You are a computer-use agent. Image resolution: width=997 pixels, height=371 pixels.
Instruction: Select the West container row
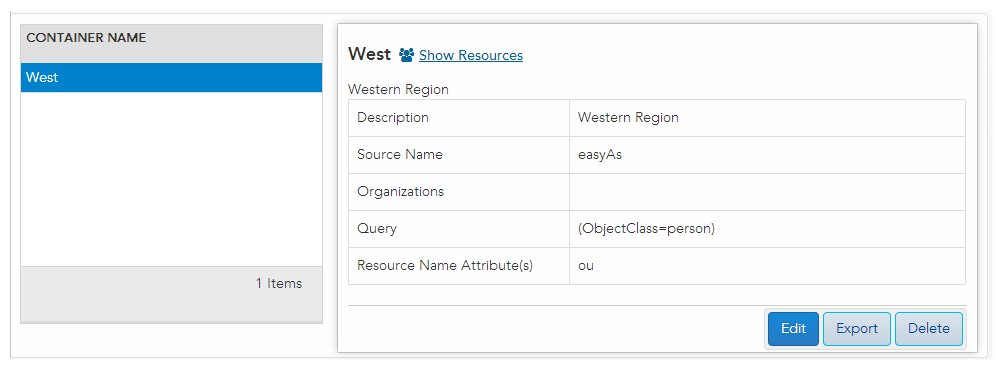[x=172, y=78]
